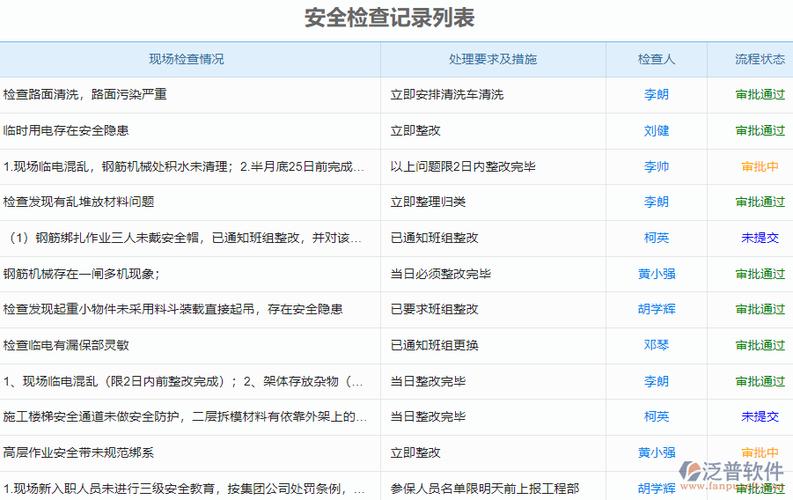The height and width of the screenshot is (500, 793).
Task: Select the text 钢筋机械存在一闸多机现象
Action: point(79,274)
